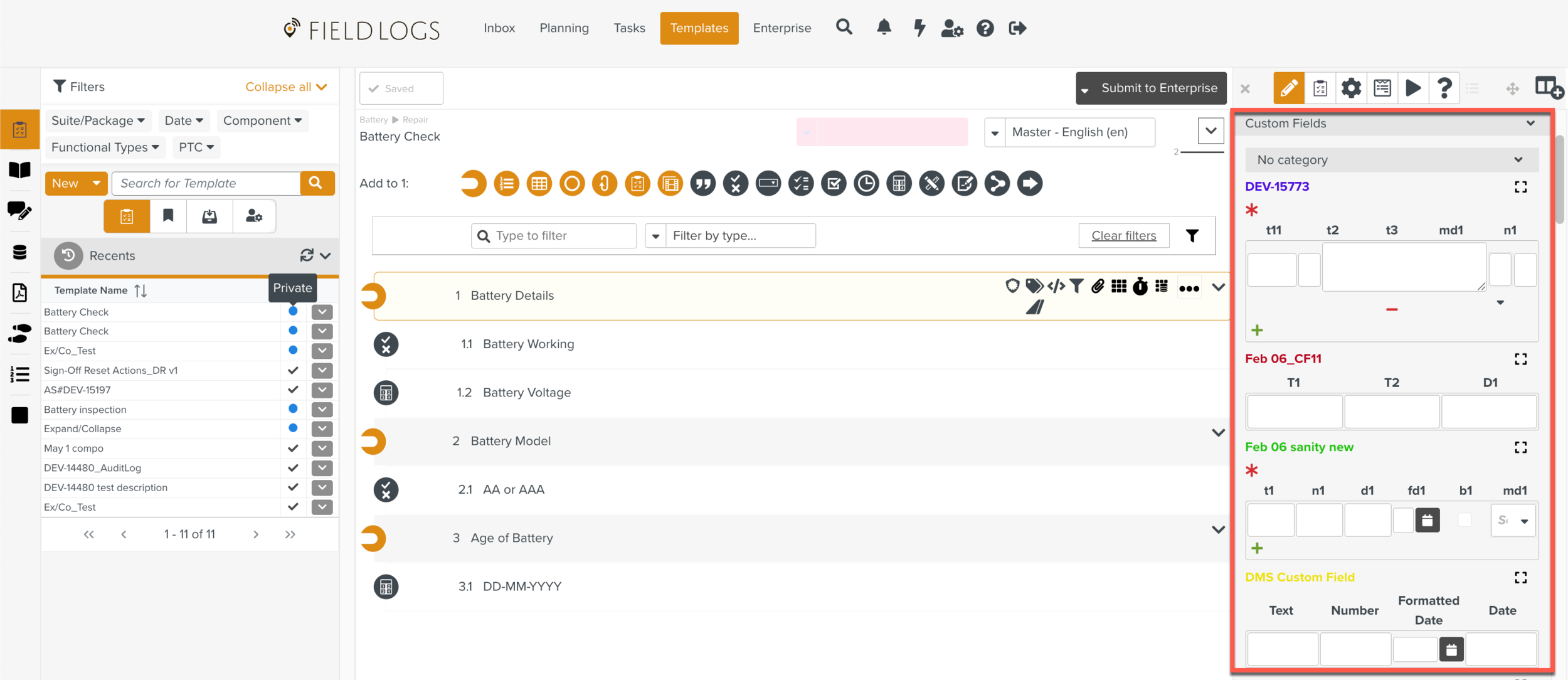This screenshot has width=1568, height=680.
Task: Click the pencil edit icon in right toolbar
Action: 1288,88
